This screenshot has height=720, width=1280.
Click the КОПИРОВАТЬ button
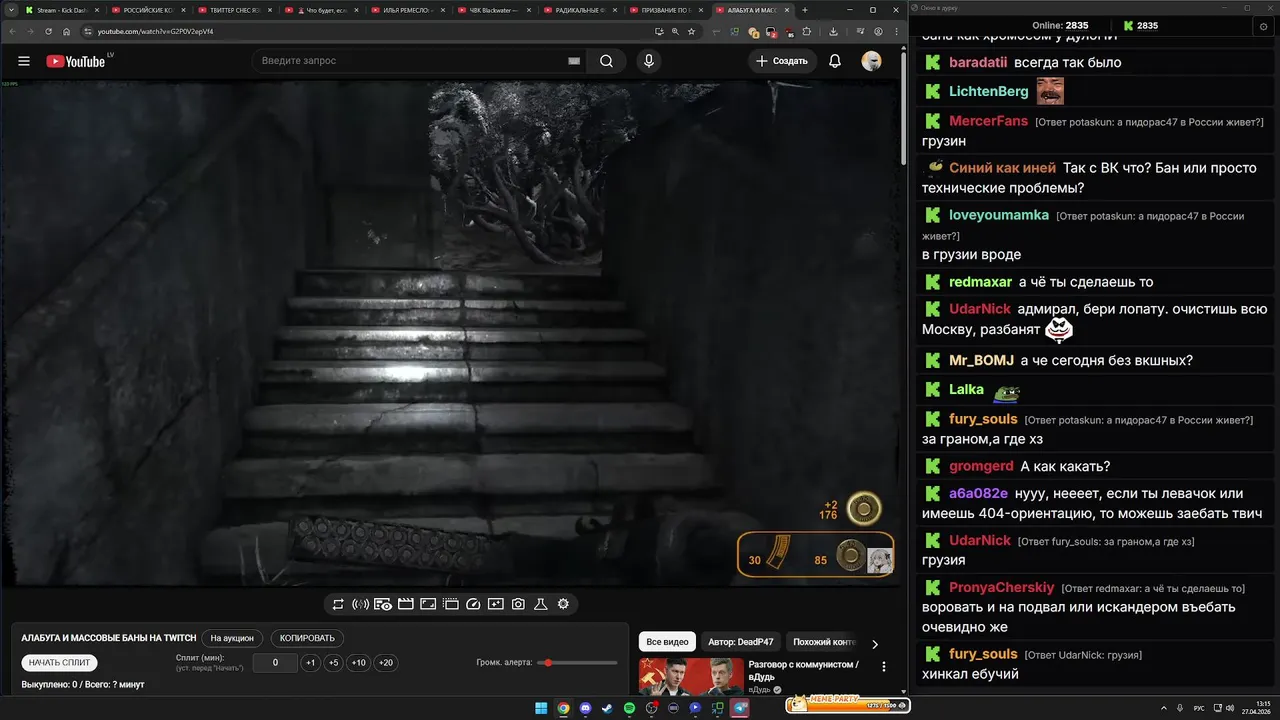[307, 638]
